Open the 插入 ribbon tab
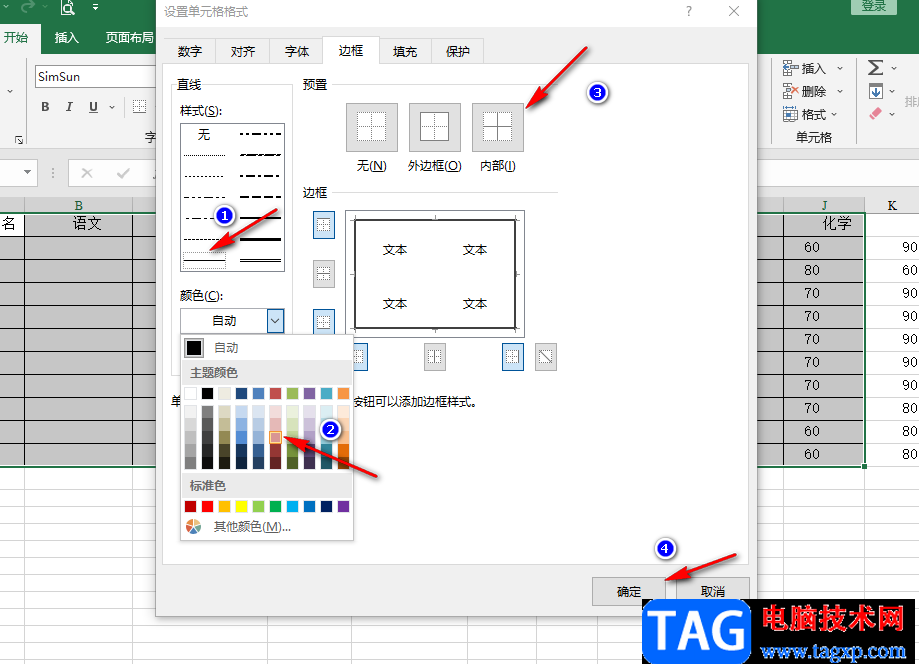919x664 pixels. coord(66,38)
